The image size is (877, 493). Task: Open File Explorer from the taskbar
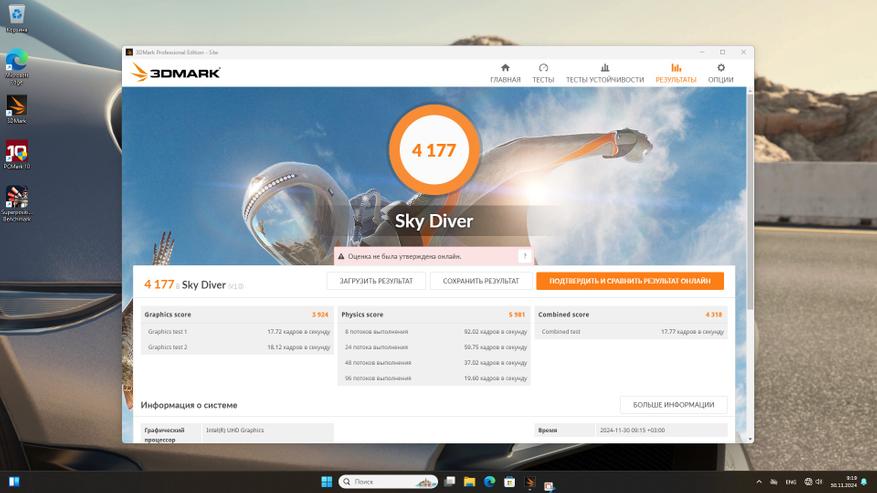coord(470,481)
